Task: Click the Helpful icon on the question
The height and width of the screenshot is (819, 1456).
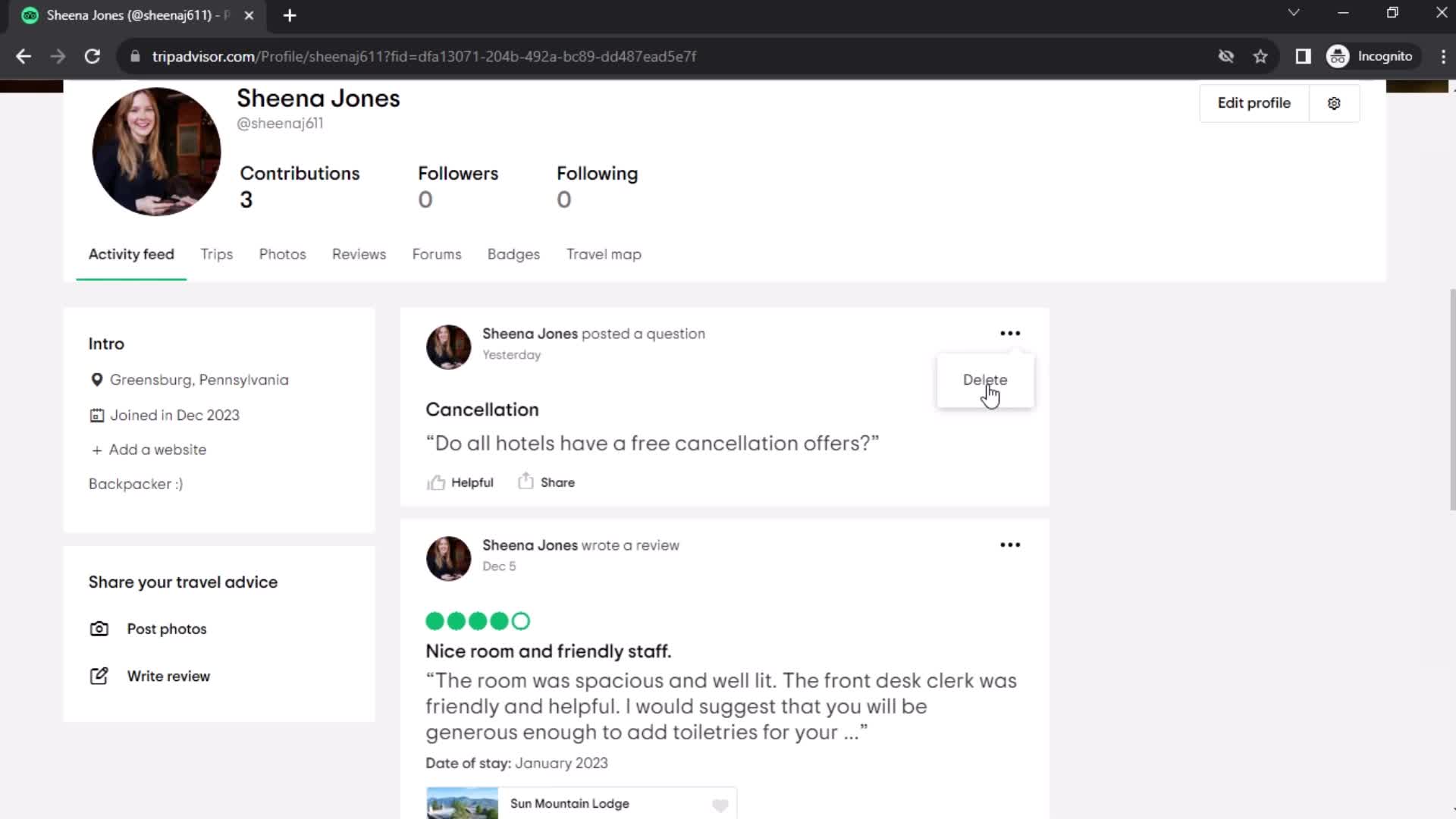Action: click(x=436, y=482)
